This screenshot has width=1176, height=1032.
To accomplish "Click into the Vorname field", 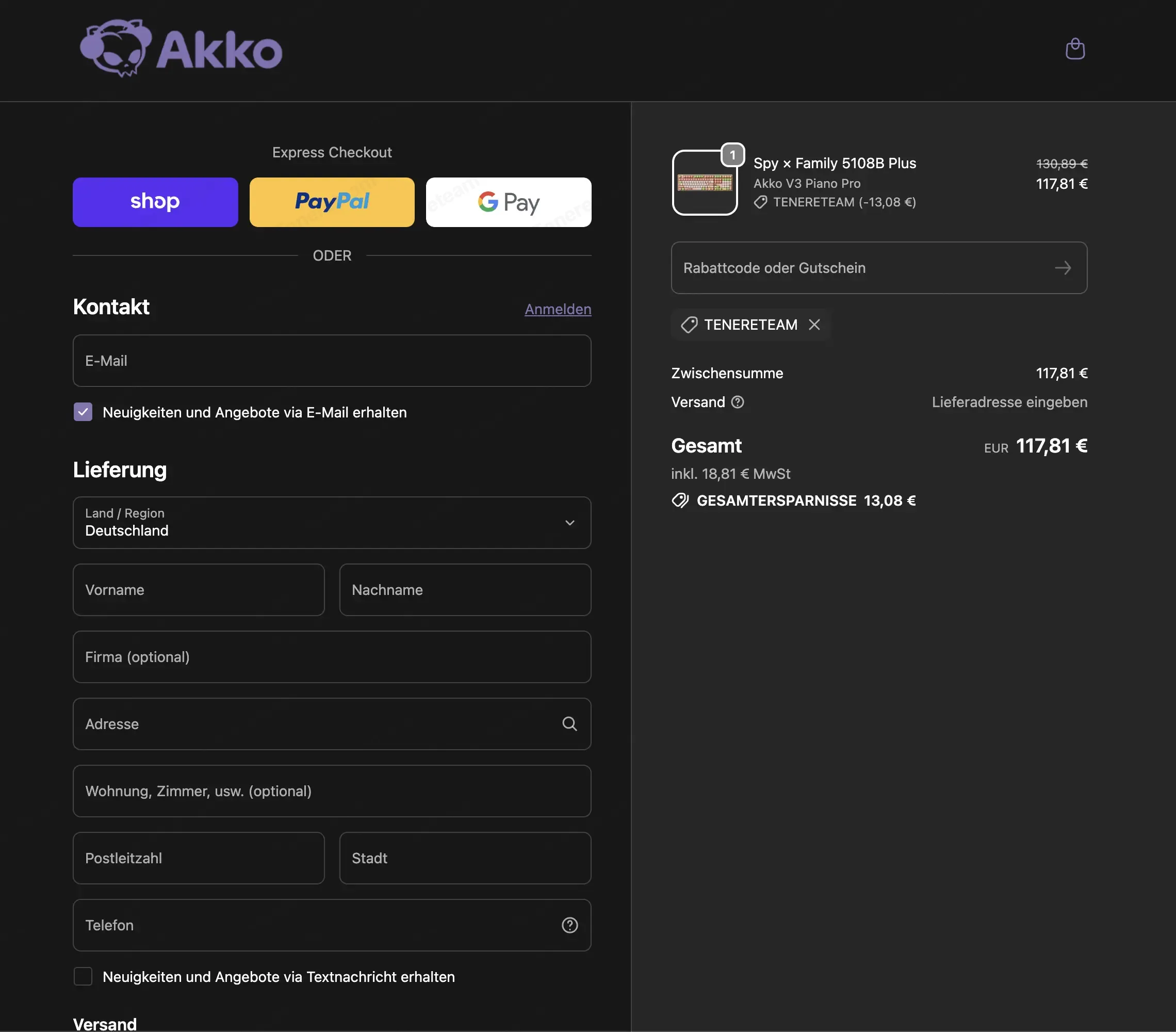I will point(199,590).
